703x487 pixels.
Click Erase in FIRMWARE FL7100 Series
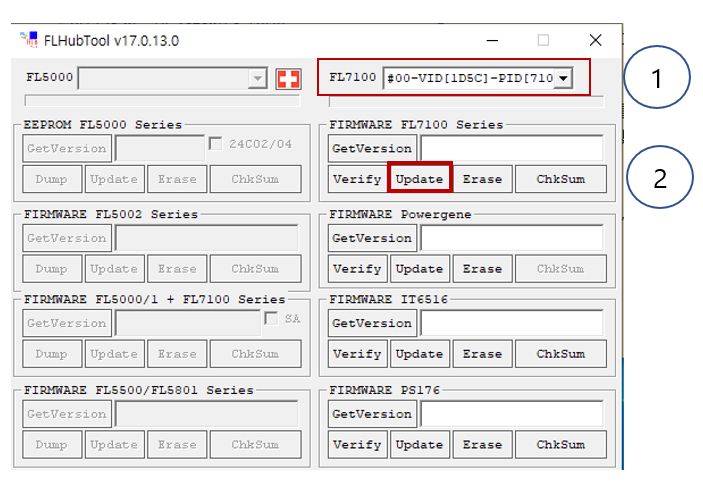click(482, 179)
